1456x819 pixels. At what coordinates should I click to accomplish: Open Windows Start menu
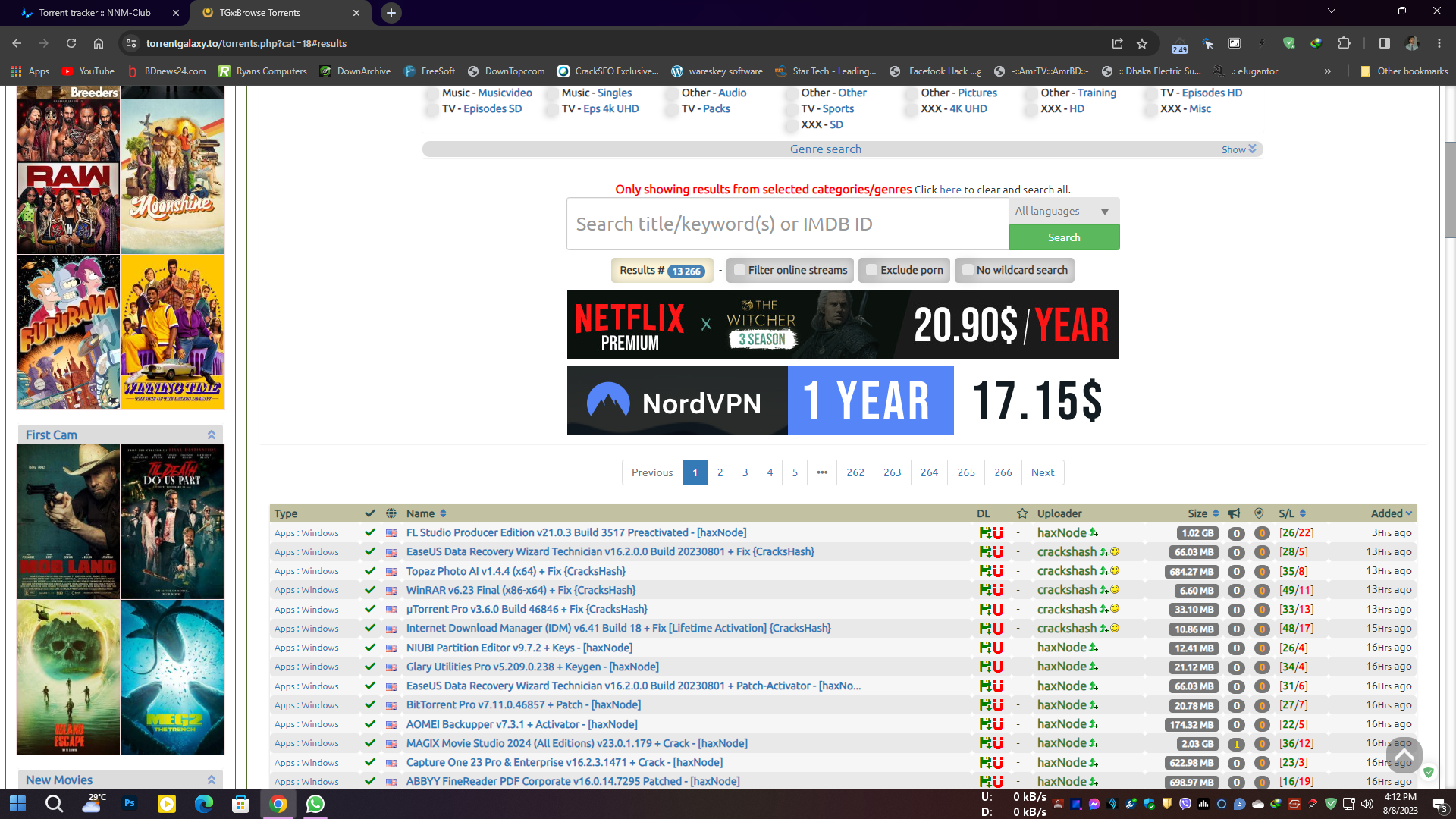click(x=17, y=803)
